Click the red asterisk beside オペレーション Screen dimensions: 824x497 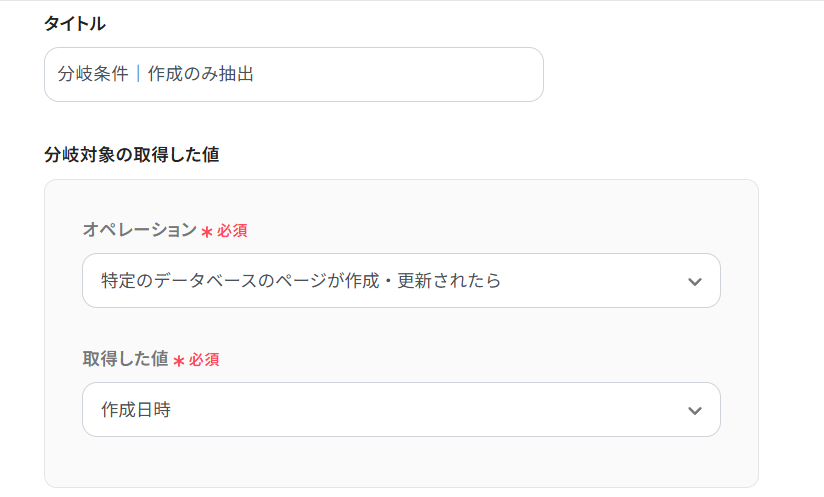click(x=207, y=232)
